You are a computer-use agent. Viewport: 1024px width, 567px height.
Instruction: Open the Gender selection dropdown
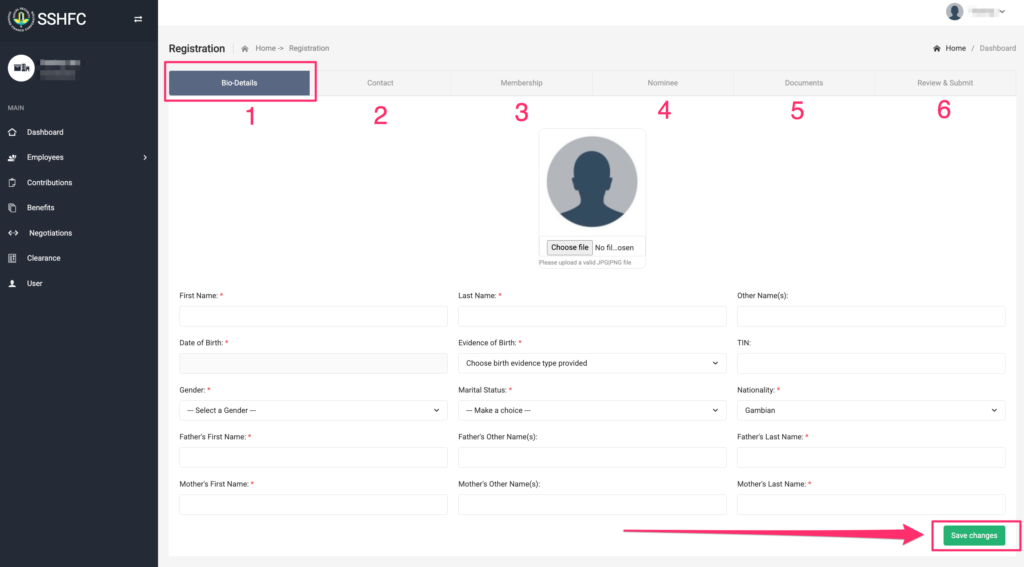click(313, 410)
